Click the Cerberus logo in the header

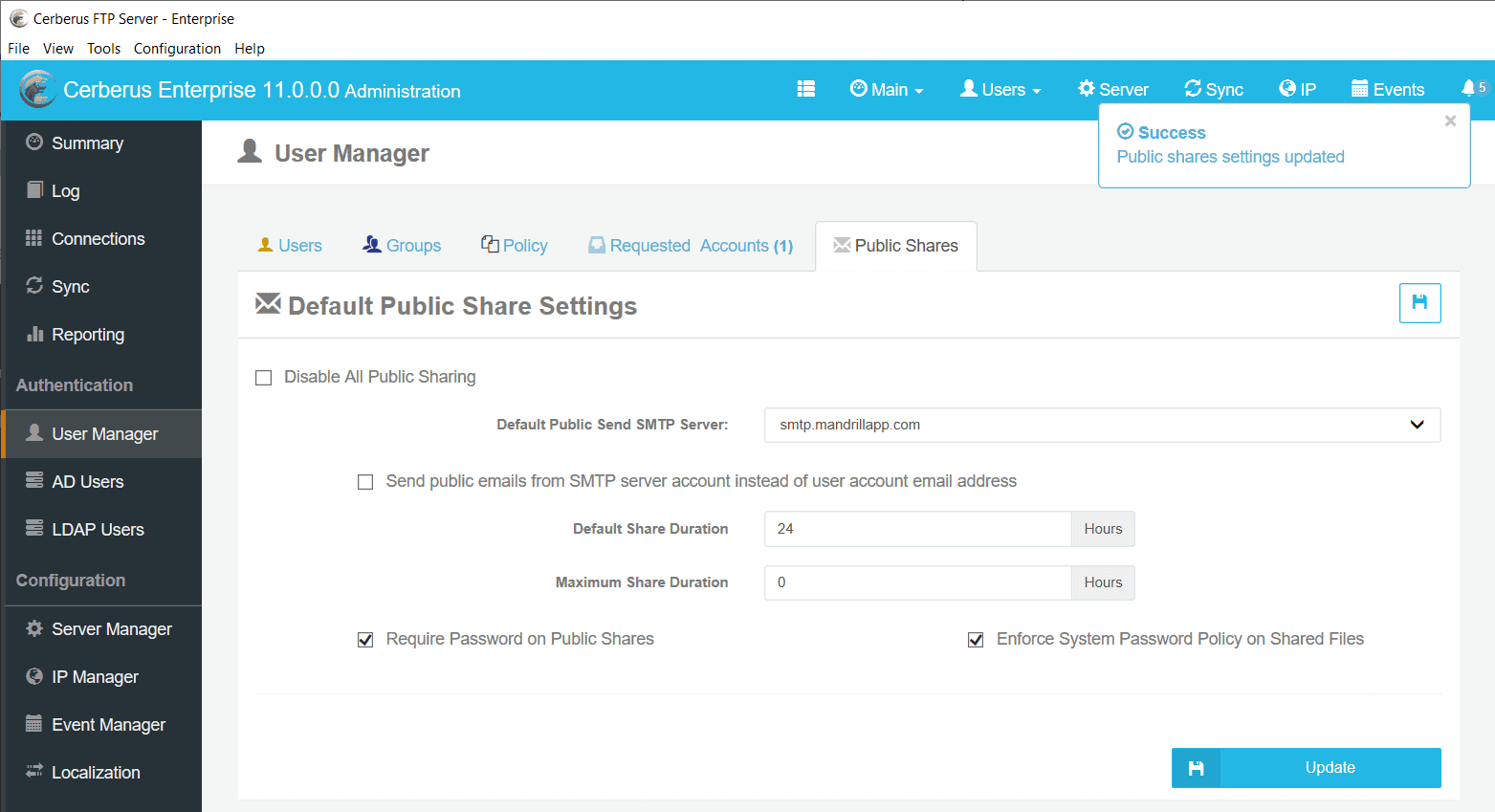[37, 89]
